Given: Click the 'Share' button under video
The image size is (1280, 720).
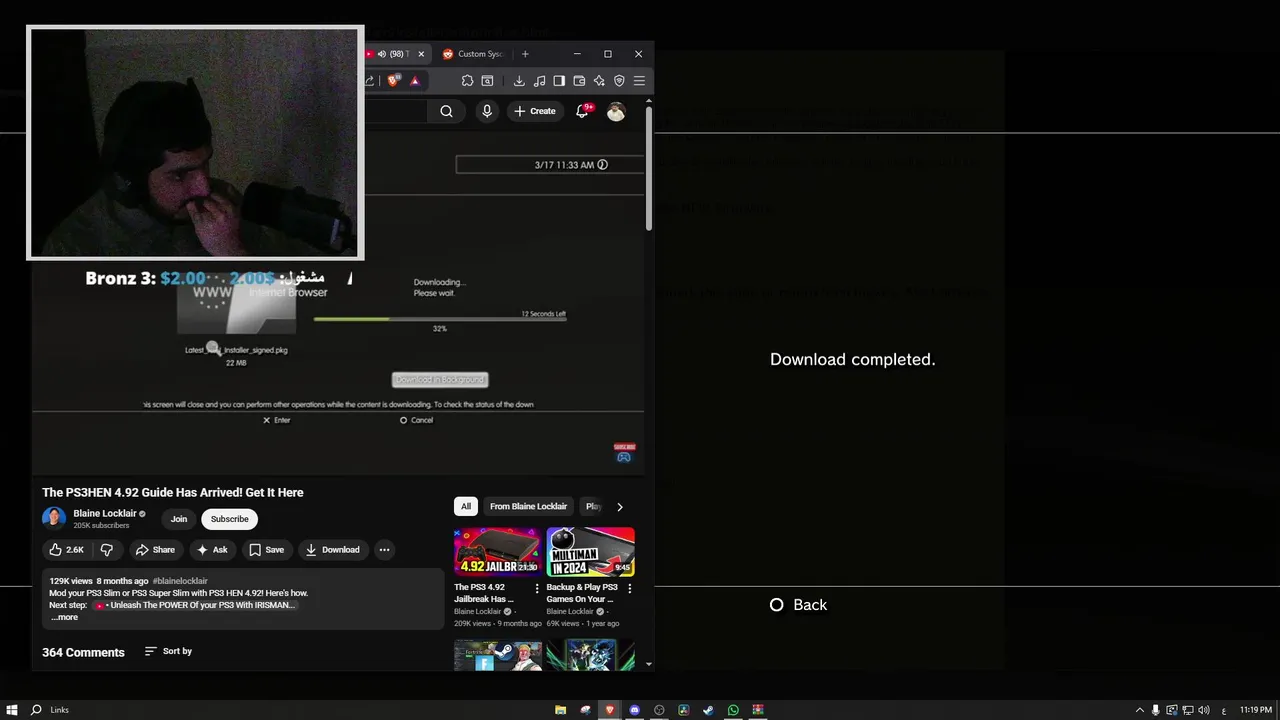Looking at the screenshot, I should click(155, 549).
